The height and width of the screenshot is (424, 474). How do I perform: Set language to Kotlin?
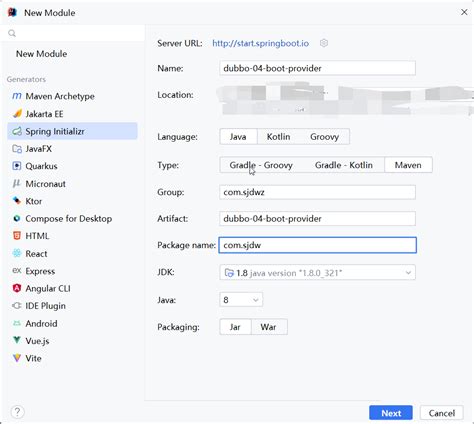click(278, 137)
